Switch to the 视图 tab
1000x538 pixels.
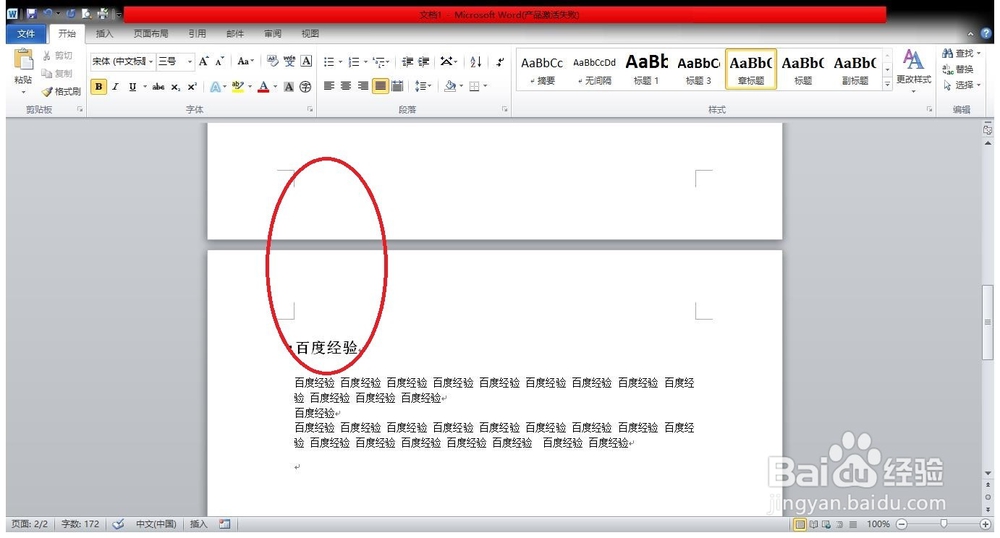coord(310,34)
